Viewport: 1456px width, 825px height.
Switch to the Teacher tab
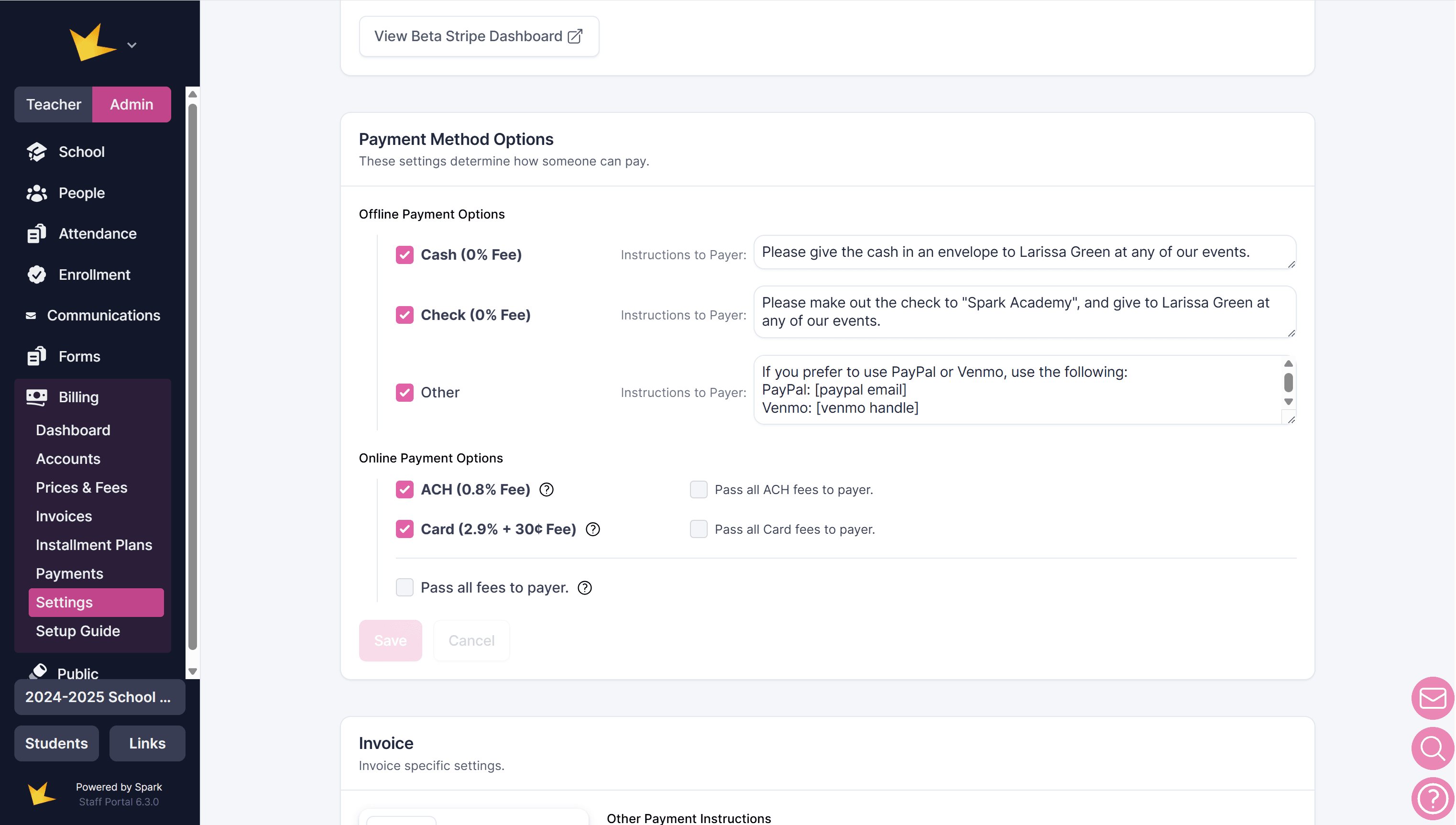(x=53, y=104)
